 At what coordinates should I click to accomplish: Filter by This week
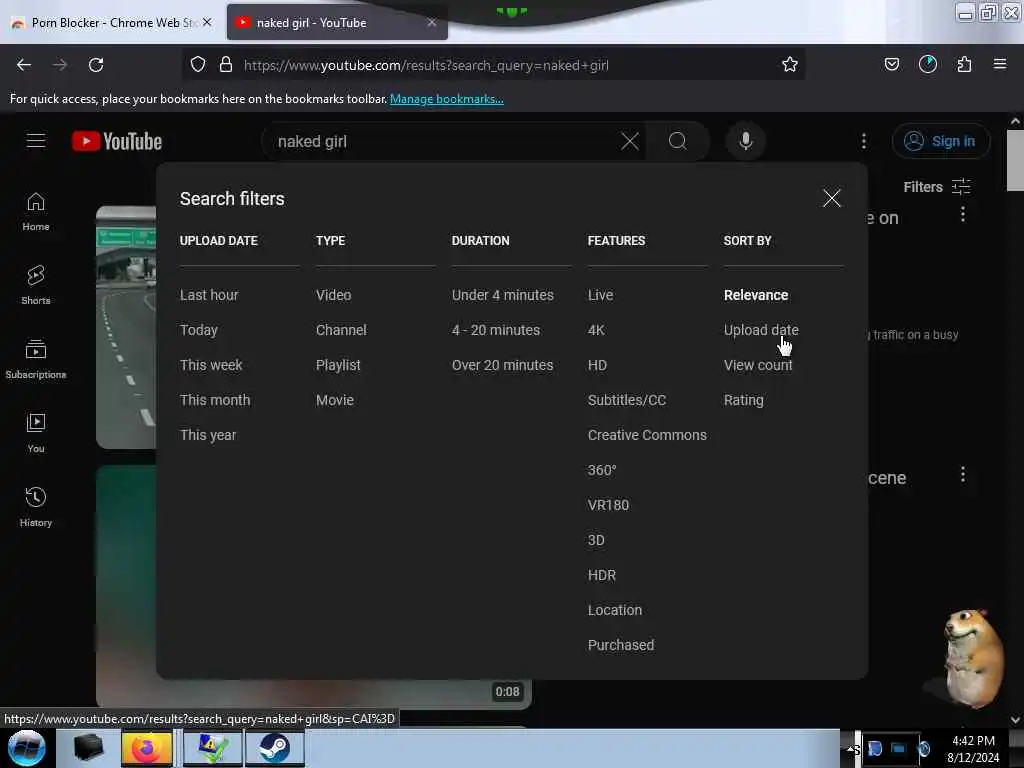(x=211, y=364)
